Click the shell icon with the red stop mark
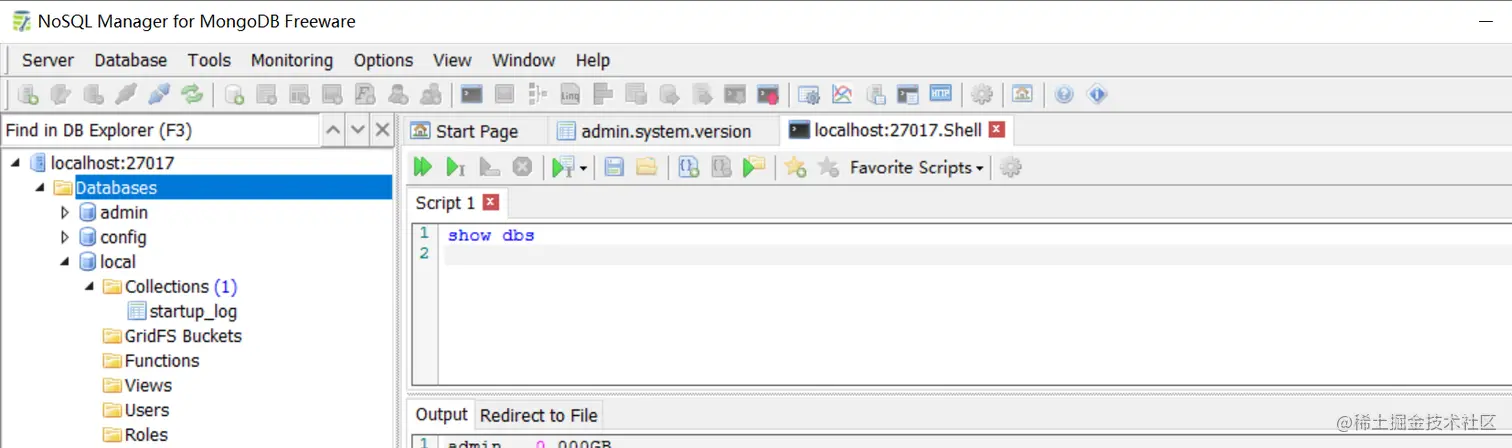Viewport: 1512px width, 448px height. (x=768, y=95)
